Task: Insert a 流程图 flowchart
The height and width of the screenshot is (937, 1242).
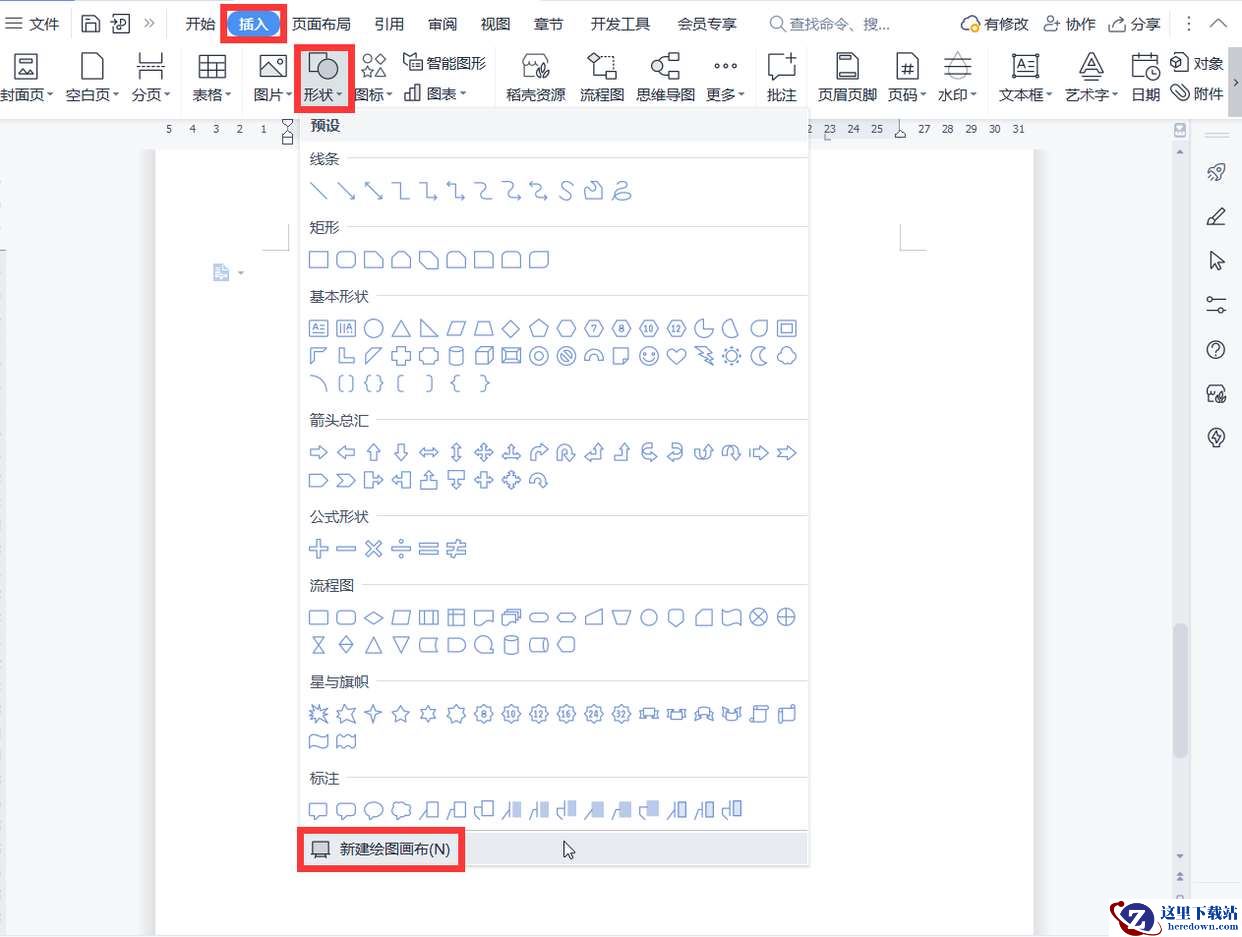Action: 602,78
